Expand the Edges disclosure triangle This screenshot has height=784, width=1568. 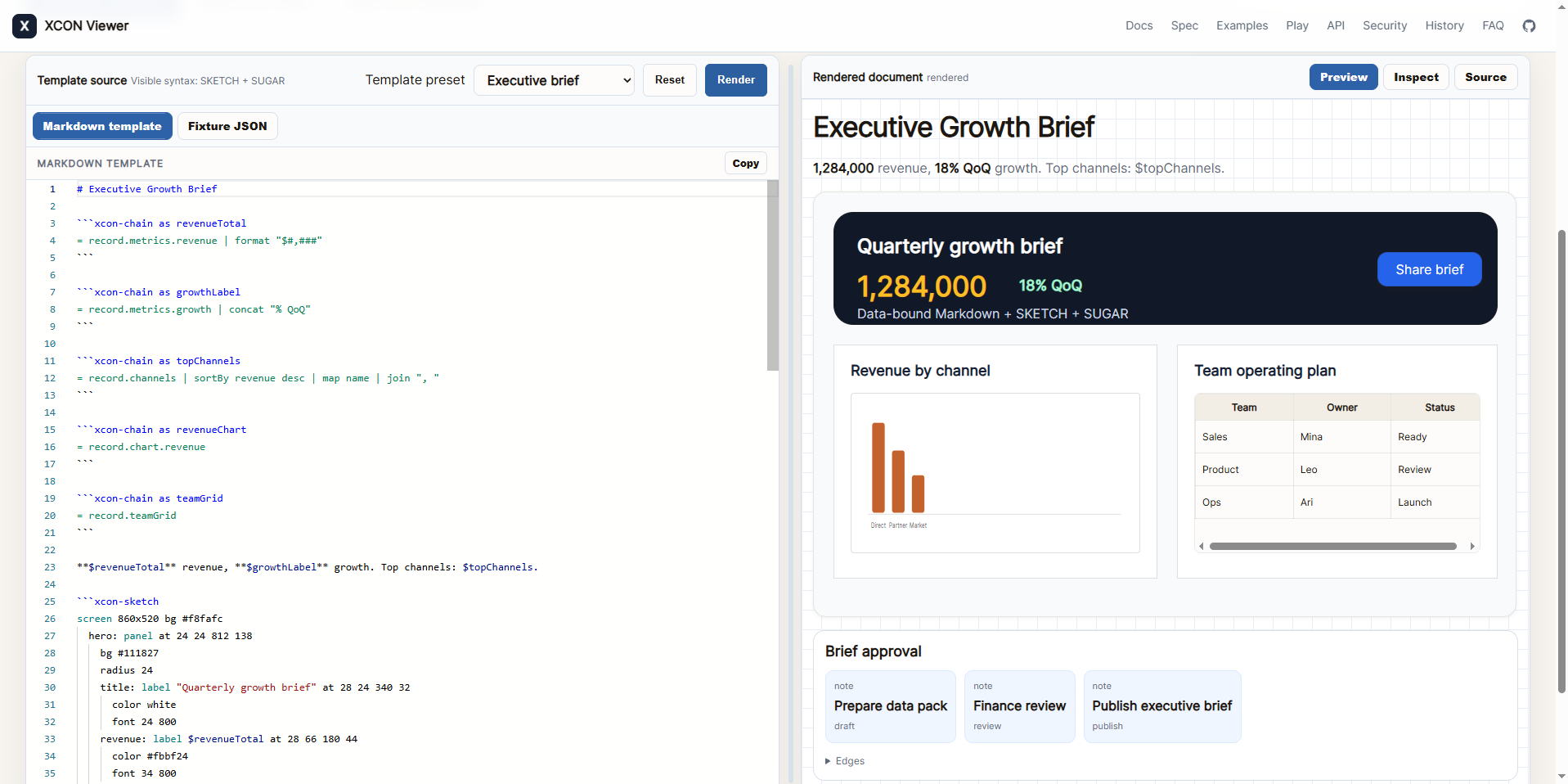tap(829, 761)
